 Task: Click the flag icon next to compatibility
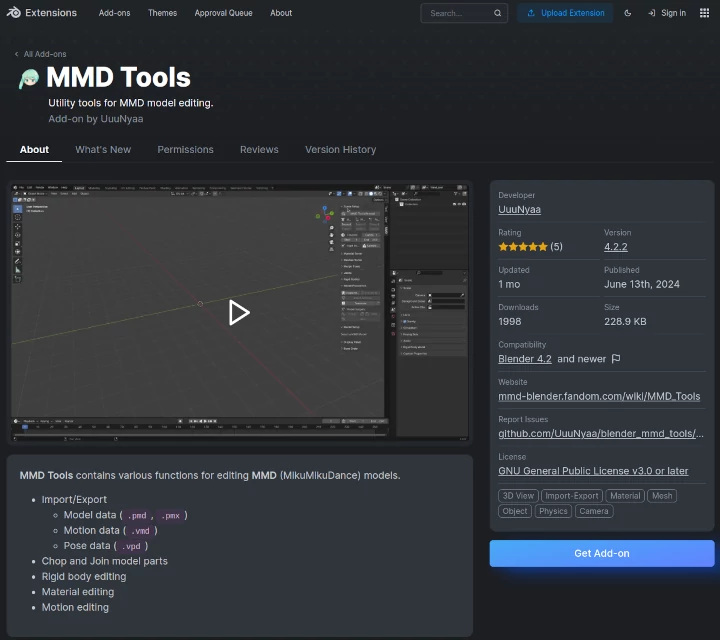tap(616, 359)
